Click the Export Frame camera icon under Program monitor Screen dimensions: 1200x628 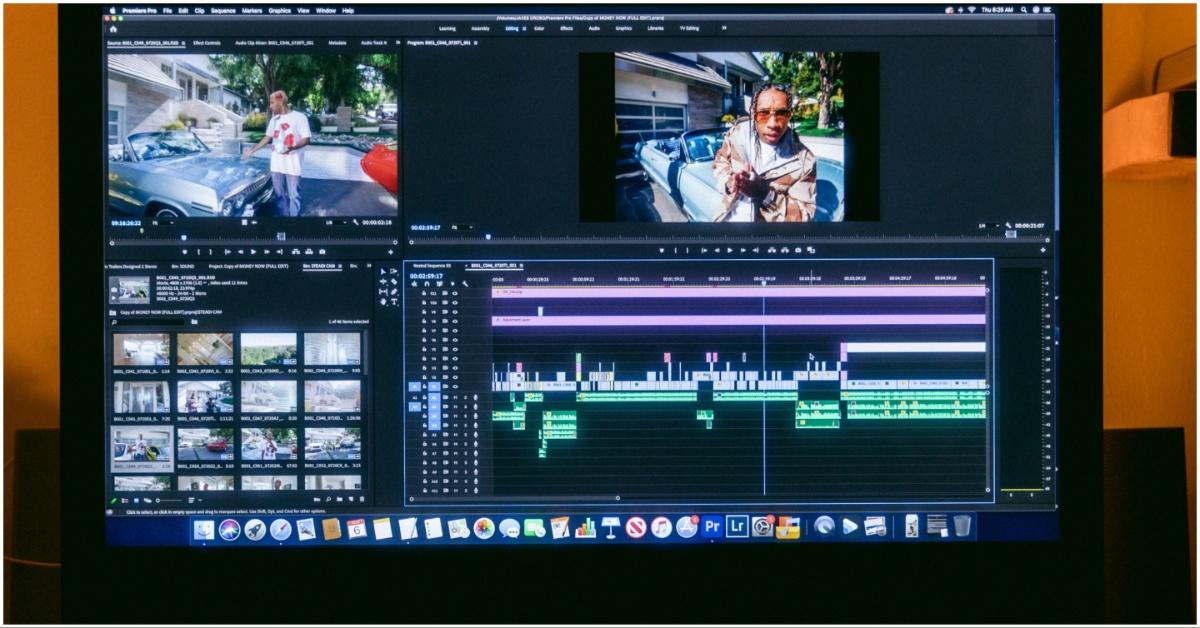(x=798, y=250)
